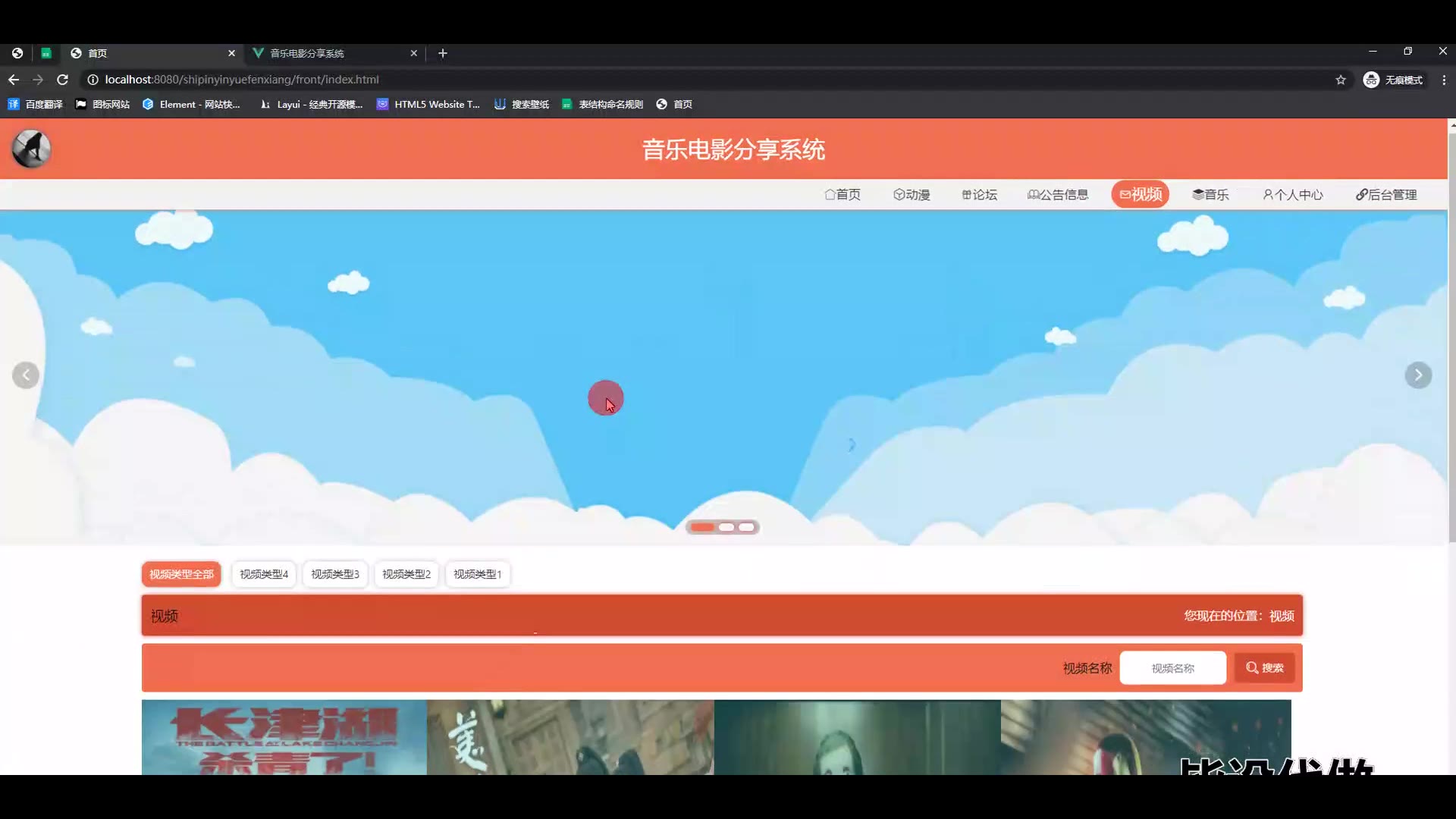Click the browser back arrow
Viewport: 1456px width, 819px height.
click(x=14, y=80)
